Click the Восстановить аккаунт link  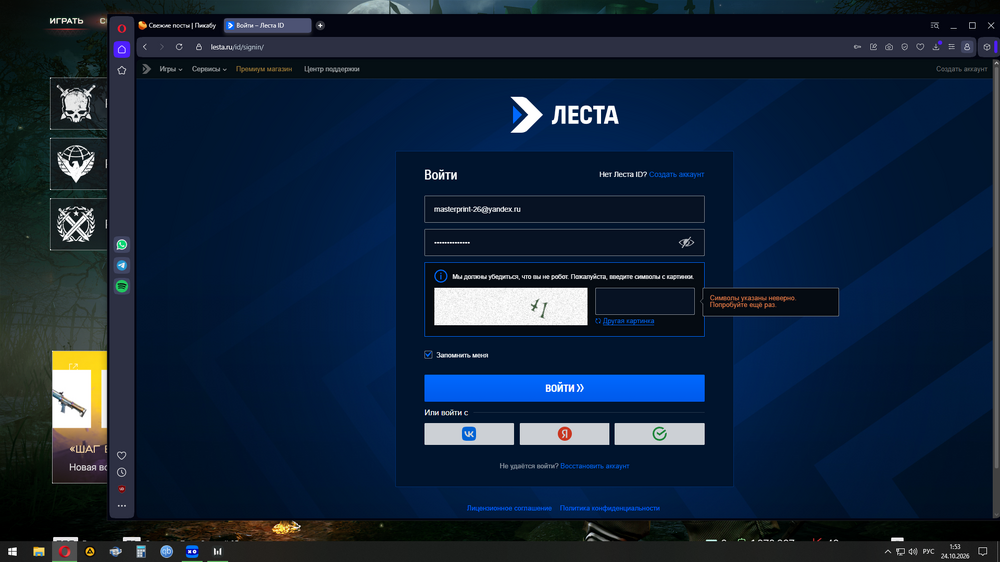(594, 466)
